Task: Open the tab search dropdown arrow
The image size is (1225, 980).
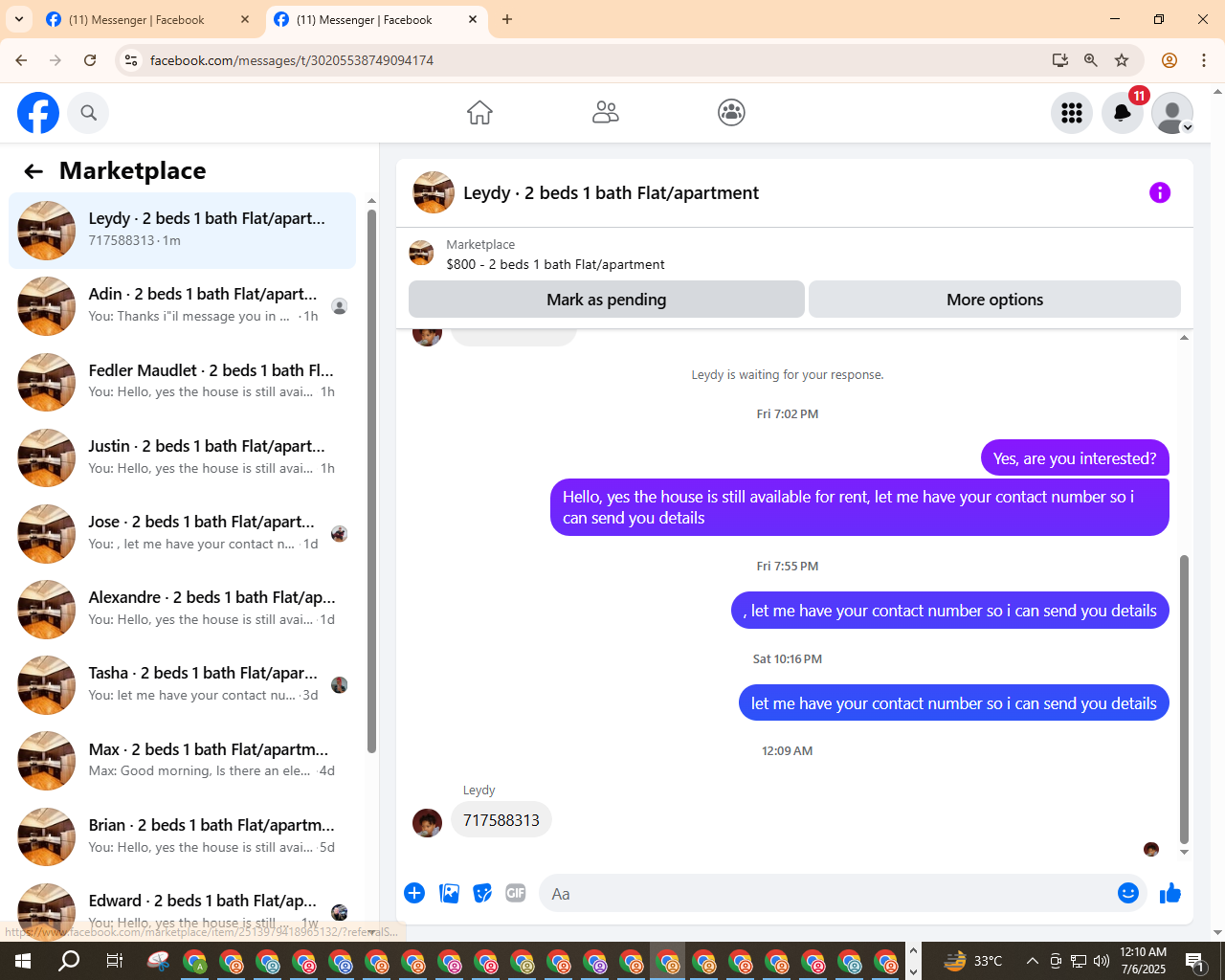Action: [x=18, y=19]
